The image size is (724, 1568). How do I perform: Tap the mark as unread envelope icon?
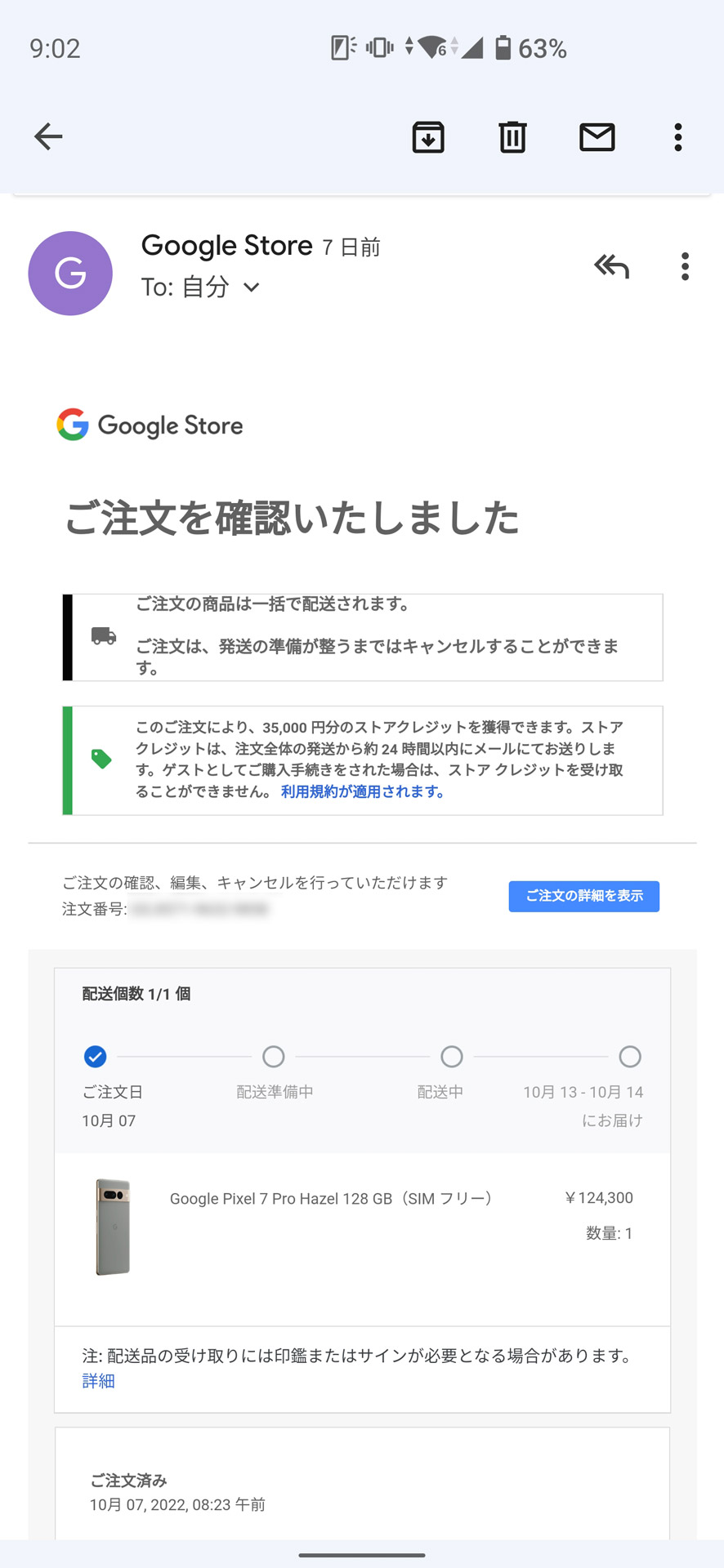(x=597, y=137)
